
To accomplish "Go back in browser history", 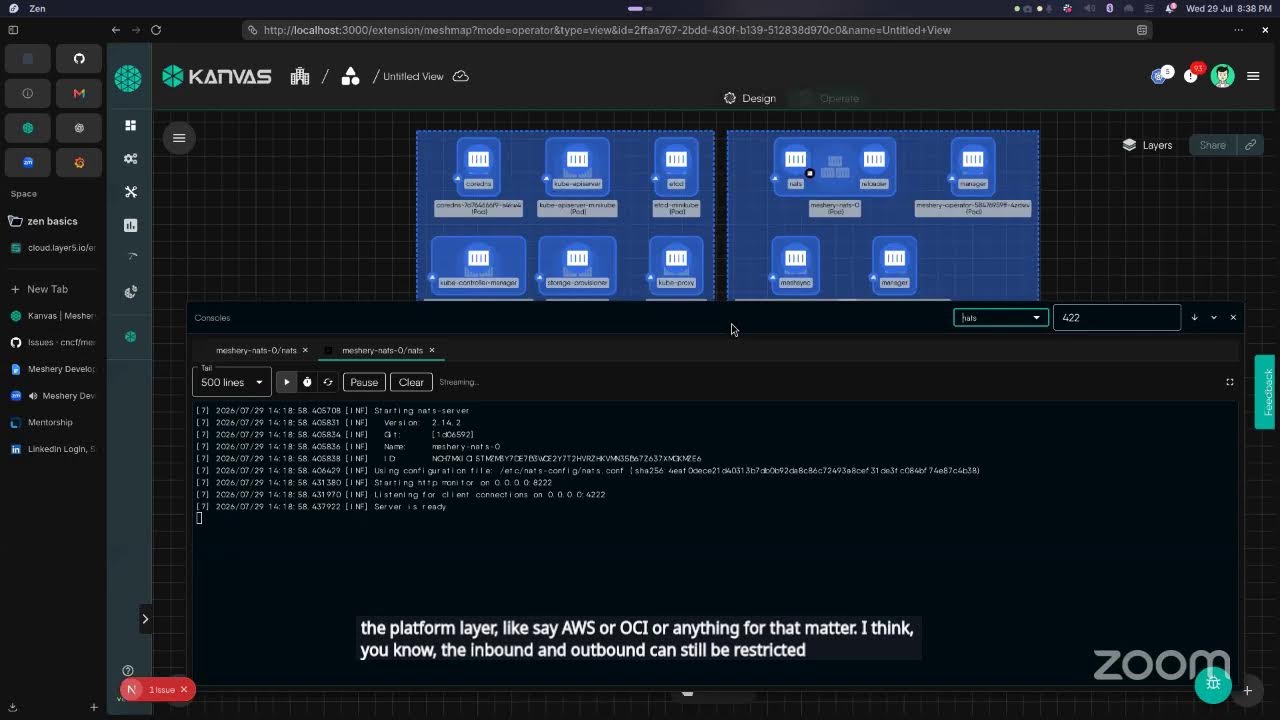I will 116,30.
